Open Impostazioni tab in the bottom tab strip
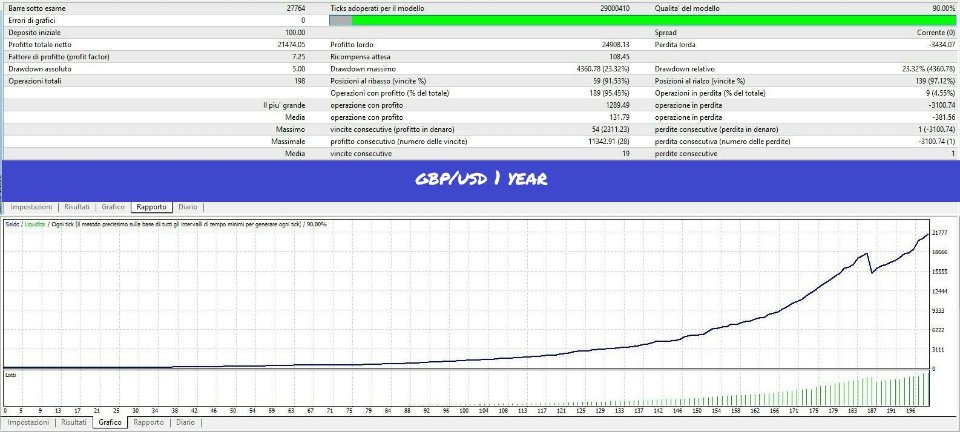This screenshot has height=432, width=960. tap(28, 422)
